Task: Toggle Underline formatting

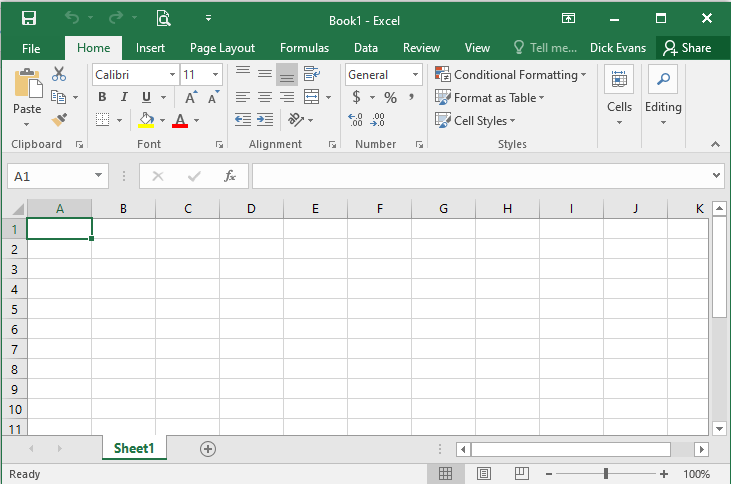Action: [x=146, y=97]
